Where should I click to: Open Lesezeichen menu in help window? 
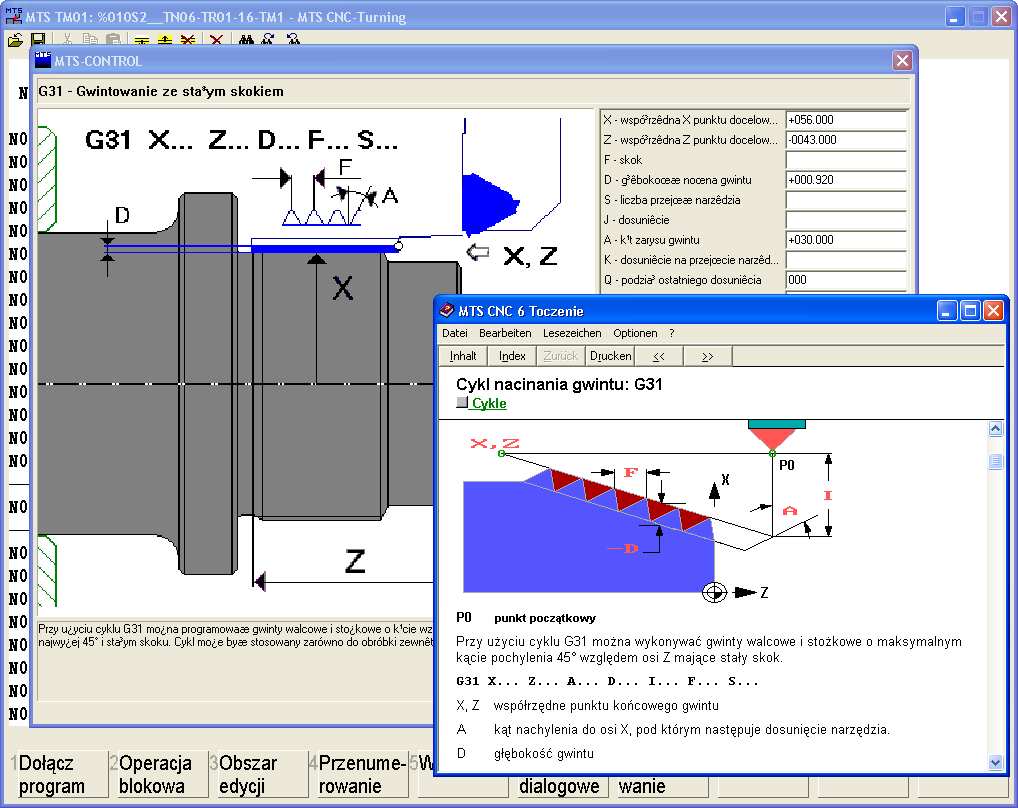[572, 333]
